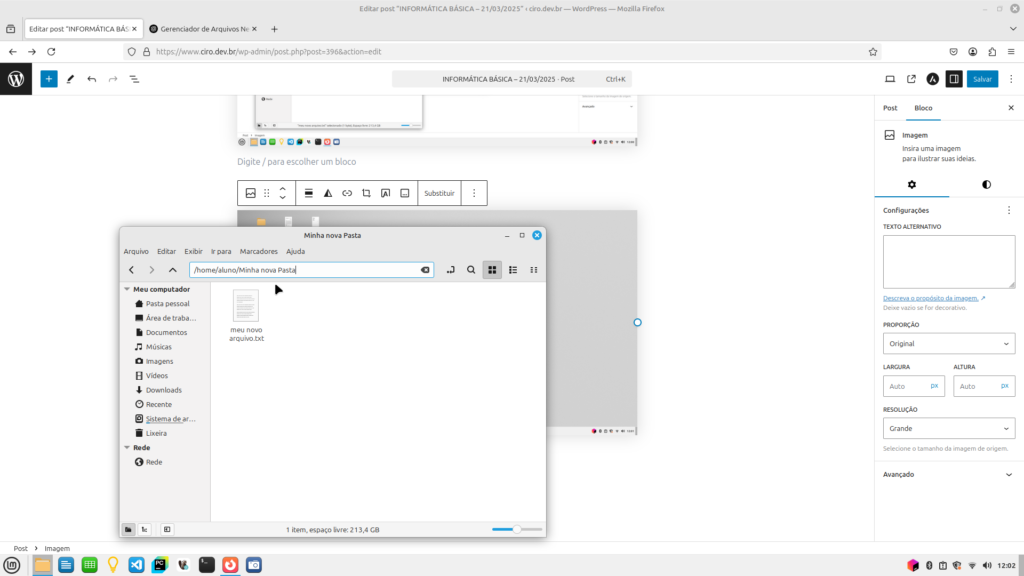1024x576 pixels.
Task: Click the Salvar button
Action: pyautogui.click(x=982, y=78)
